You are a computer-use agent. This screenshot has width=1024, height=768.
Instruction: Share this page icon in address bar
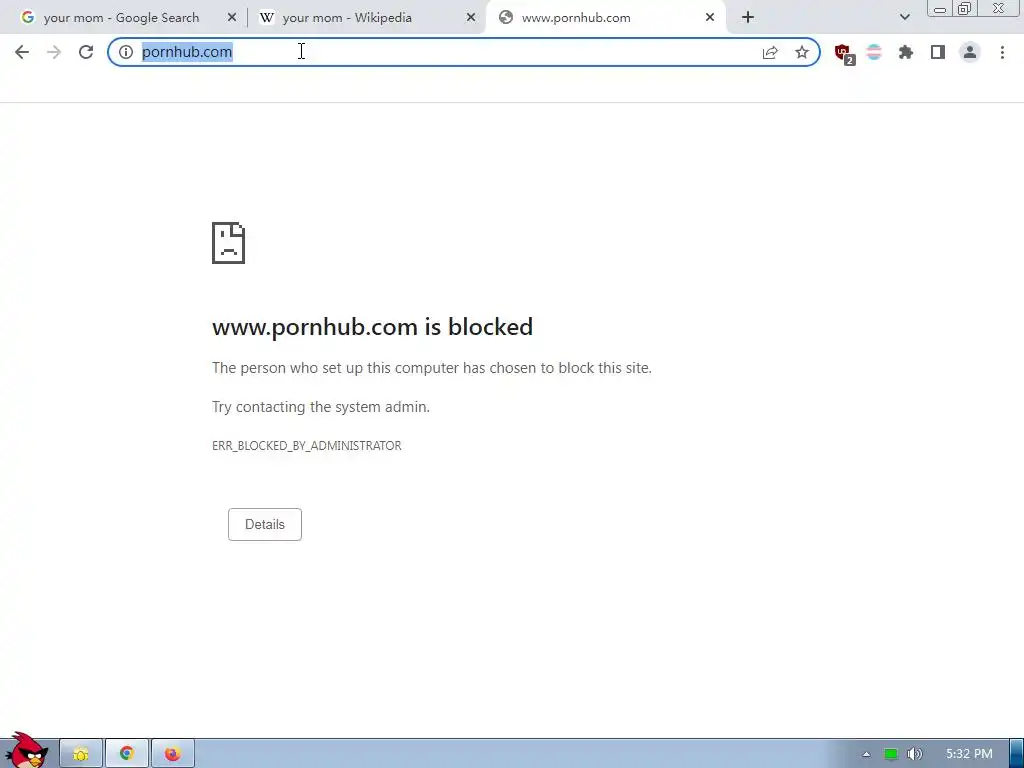pyautogui.click(x=770, y=52)
